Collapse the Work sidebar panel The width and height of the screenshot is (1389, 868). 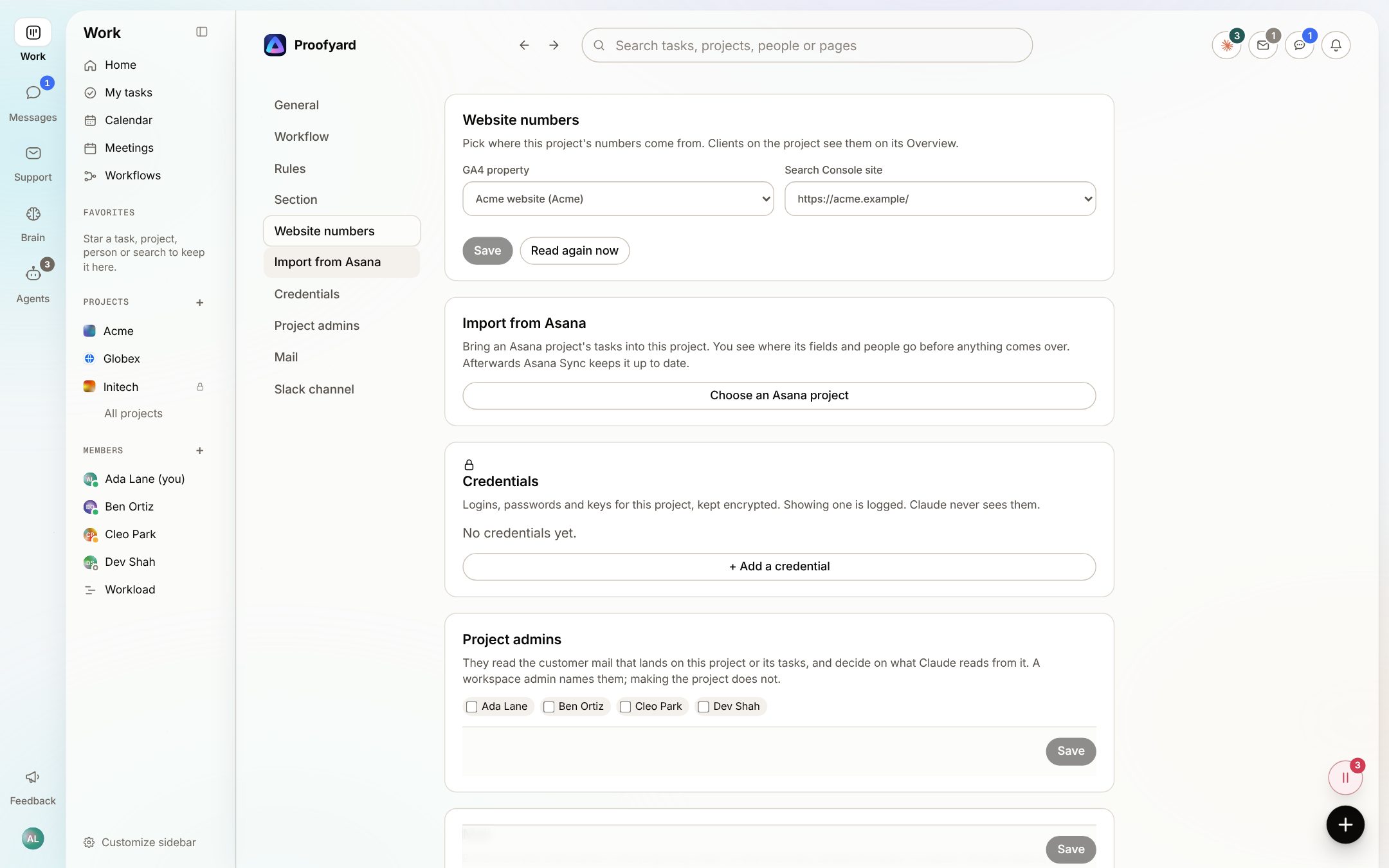coord(201,32)
